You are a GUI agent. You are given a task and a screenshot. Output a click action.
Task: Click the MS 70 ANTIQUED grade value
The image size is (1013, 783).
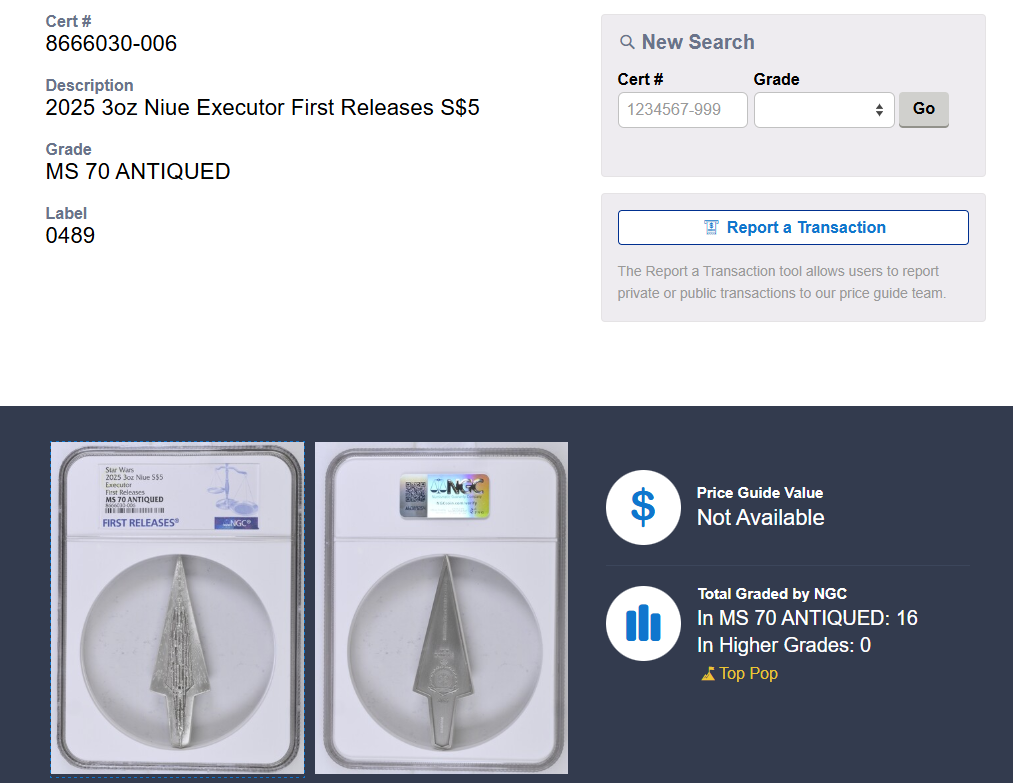[x=138, y=171]
